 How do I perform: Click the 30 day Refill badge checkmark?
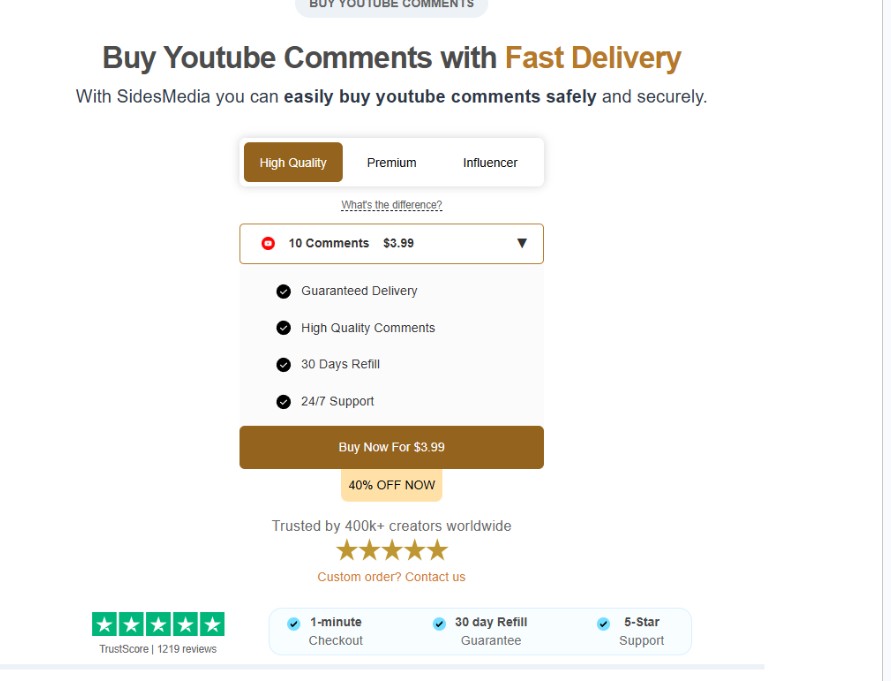coord(439,624)
